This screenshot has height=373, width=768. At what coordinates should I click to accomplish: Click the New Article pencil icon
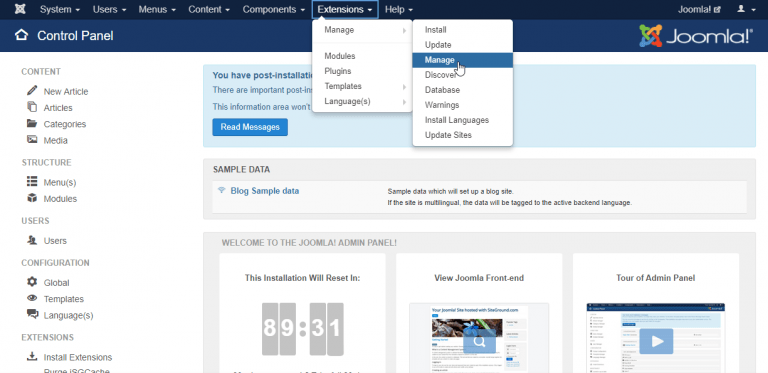pyautogui.click(x=32, y=91)
